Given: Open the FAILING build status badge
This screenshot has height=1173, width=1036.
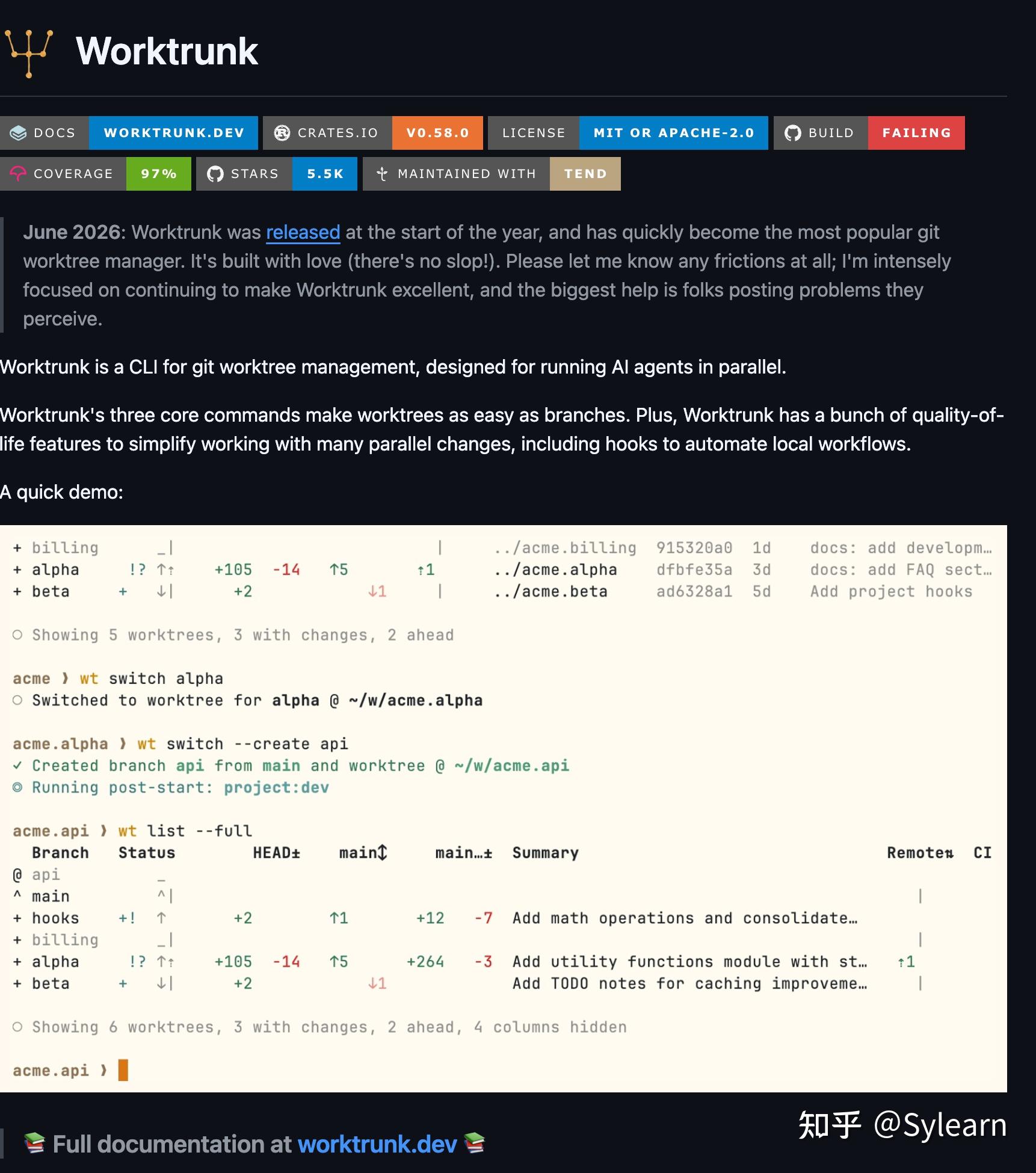Looking at the screenshot, I should point(916,133).
